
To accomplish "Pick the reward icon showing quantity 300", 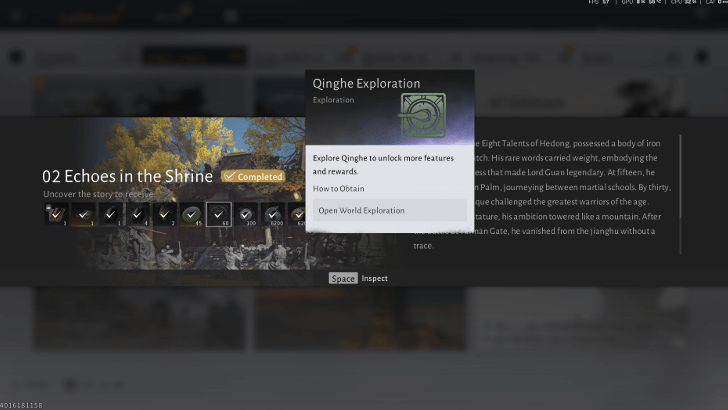I will click(x=246, y=214).
